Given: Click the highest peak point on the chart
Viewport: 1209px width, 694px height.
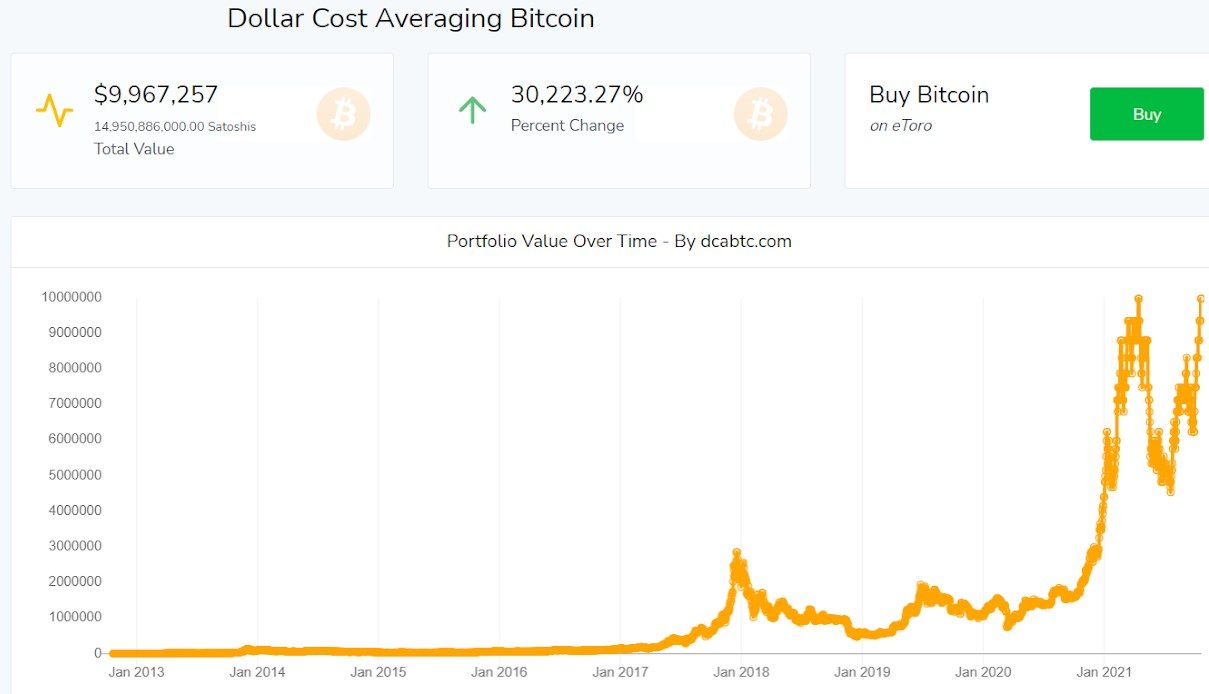Looking at the screenshot, I should click(x=1138, y=297).
